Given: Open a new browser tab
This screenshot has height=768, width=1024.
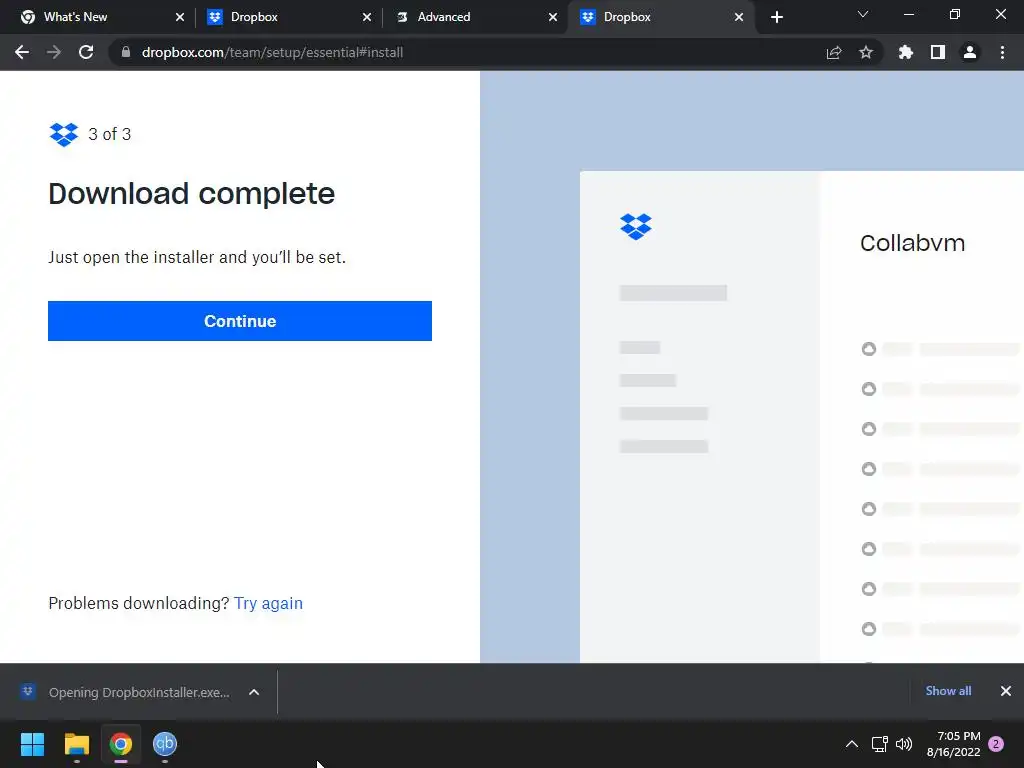Looking at the screenshot, I should [776, 17].
